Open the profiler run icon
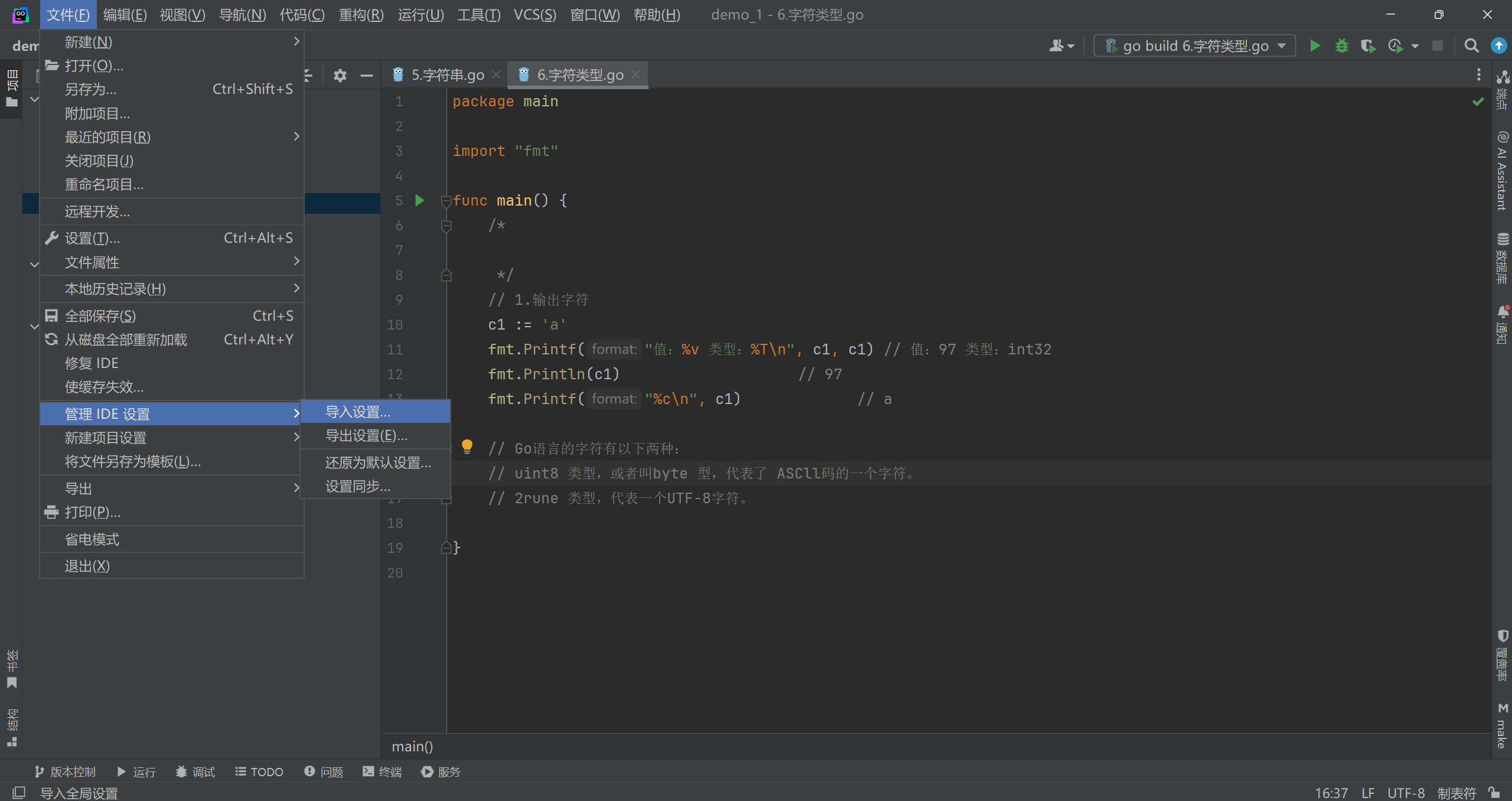The width and height of the screenshot is (1512, 801). tap(1395, 45)
